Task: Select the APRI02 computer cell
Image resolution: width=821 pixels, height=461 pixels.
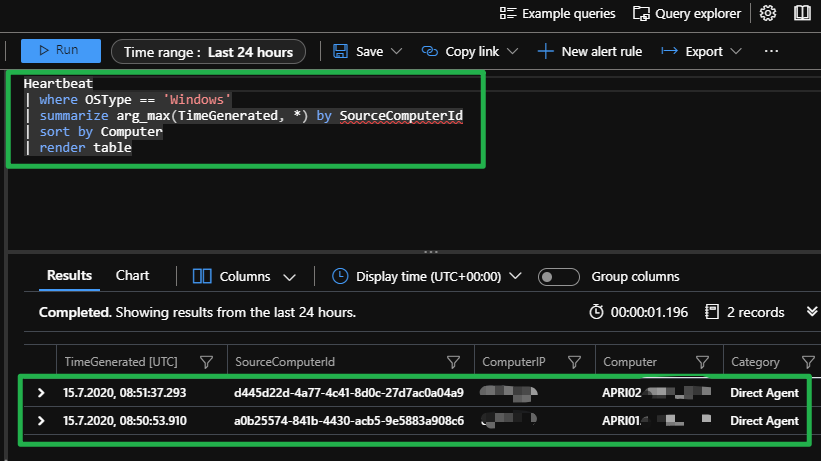Action: coord(657,392)
